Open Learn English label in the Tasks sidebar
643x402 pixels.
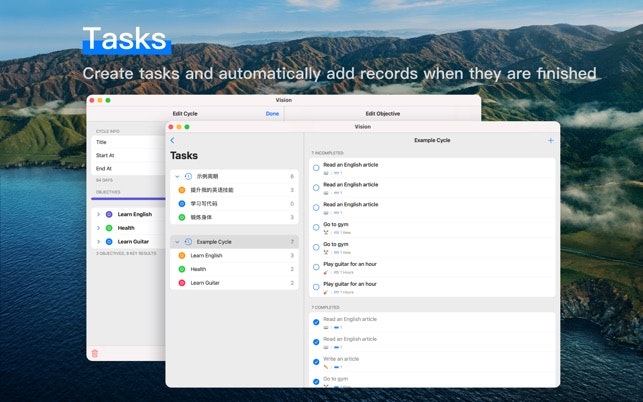point(206,256)
